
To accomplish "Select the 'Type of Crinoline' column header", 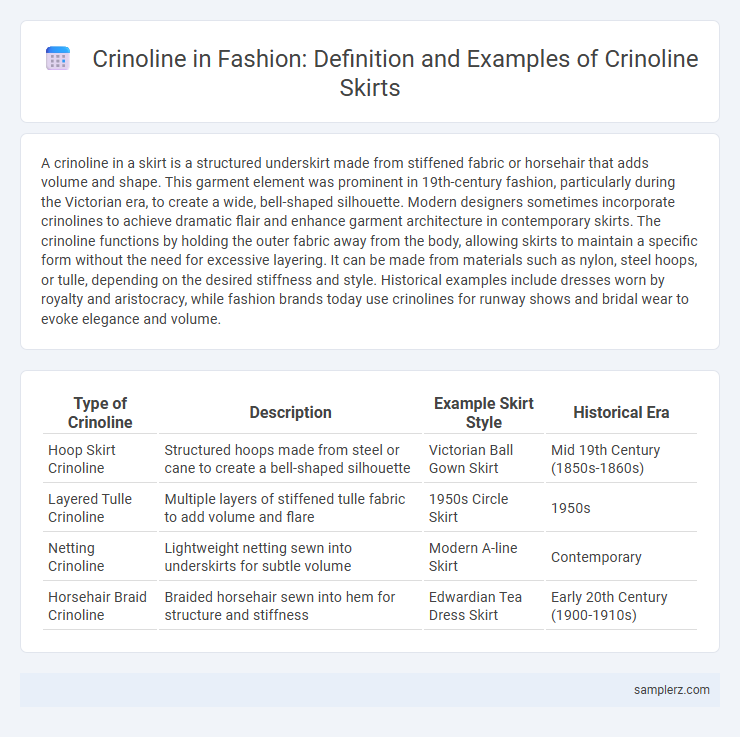I will pos(100,413).
